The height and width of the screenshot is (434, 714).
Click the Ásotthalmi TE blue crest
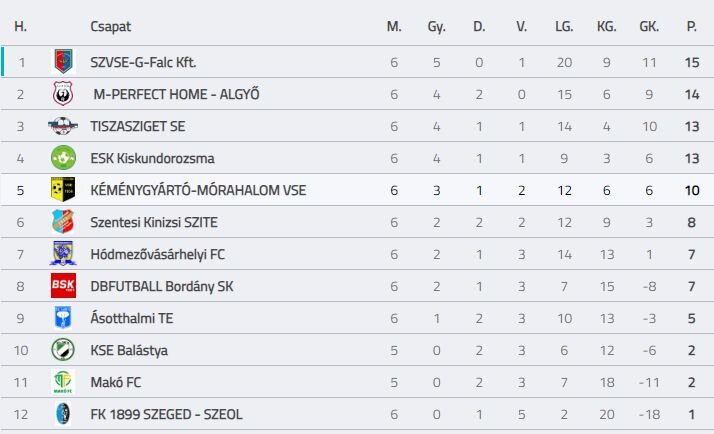point(63,318)
